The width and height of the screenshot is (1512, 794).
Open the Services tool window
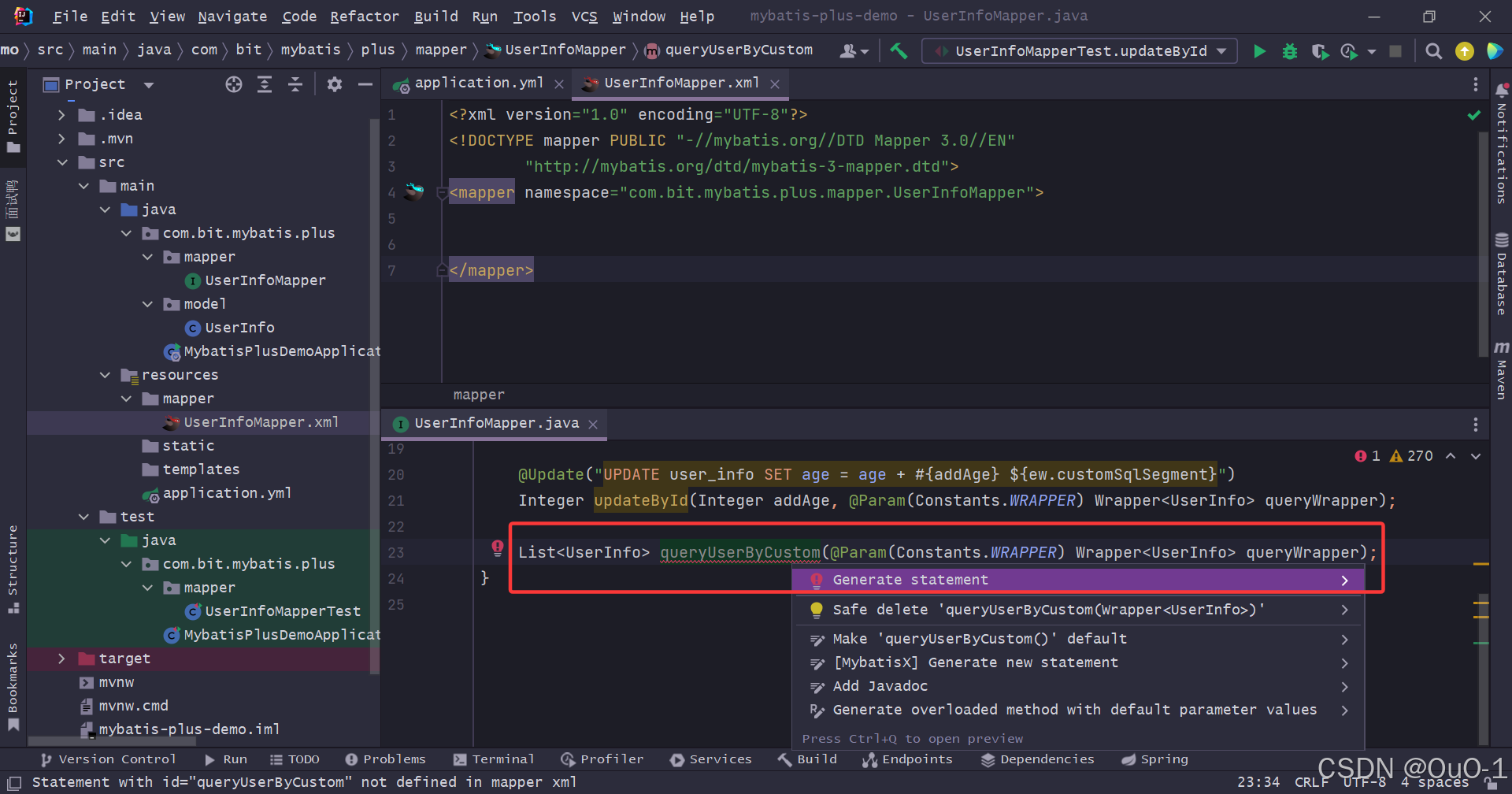click(x=711, y=759)
